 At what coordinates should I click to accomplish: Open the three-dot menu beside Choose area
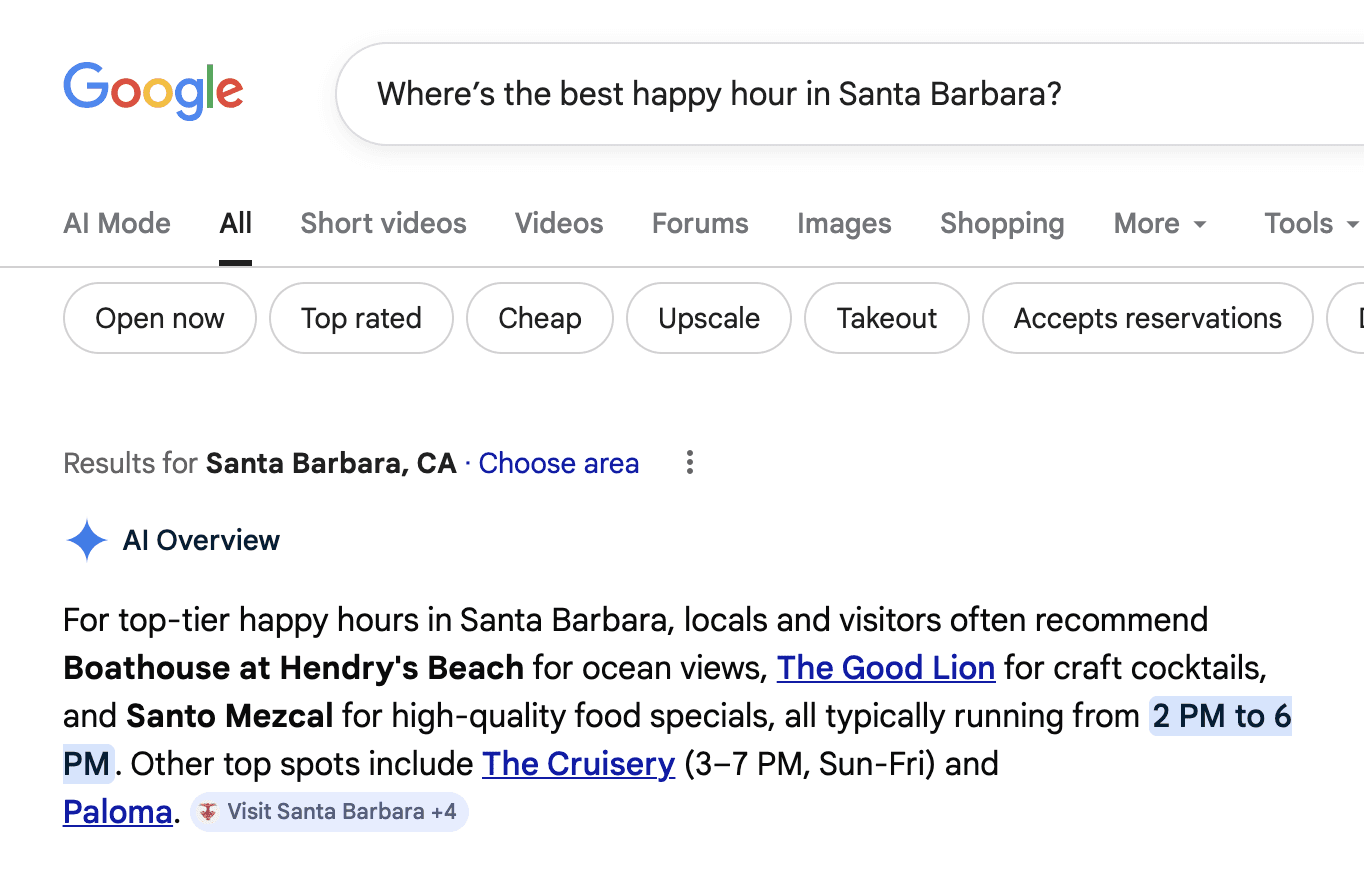pyautogui.click(x=689, y=462)
